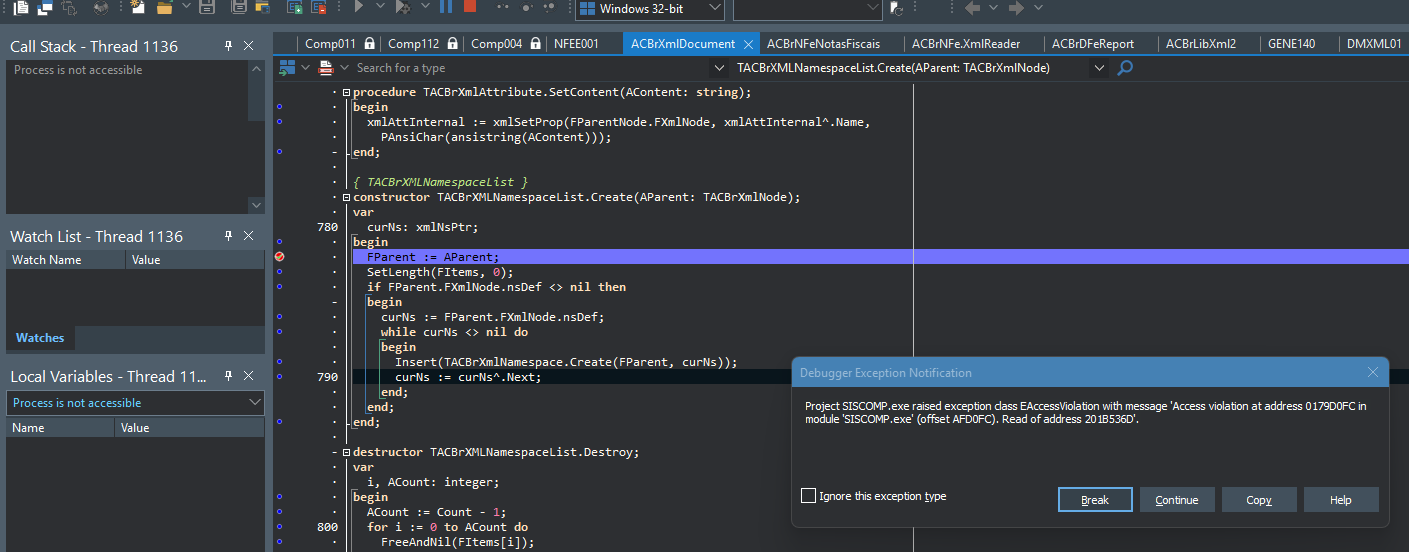Switch to the NFEE001 editor tab
Viewport: 1409px width, 552px height.
click(576, 44)
